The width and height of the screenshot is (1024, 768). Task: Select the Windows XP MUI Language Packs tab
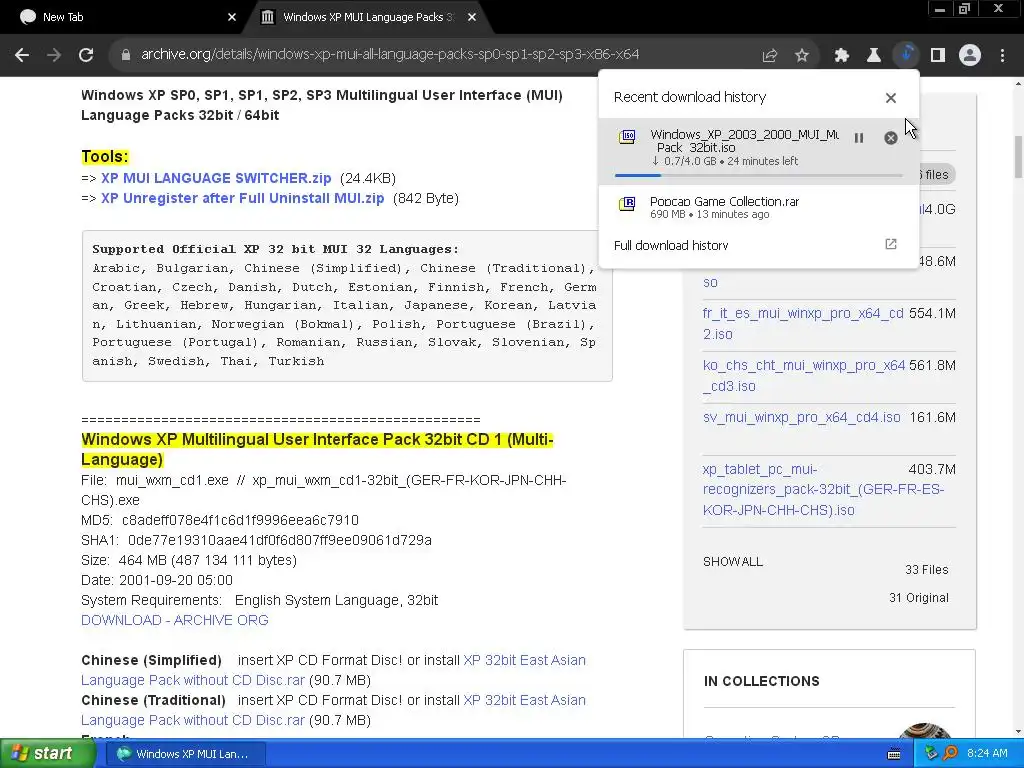(367, 17)
